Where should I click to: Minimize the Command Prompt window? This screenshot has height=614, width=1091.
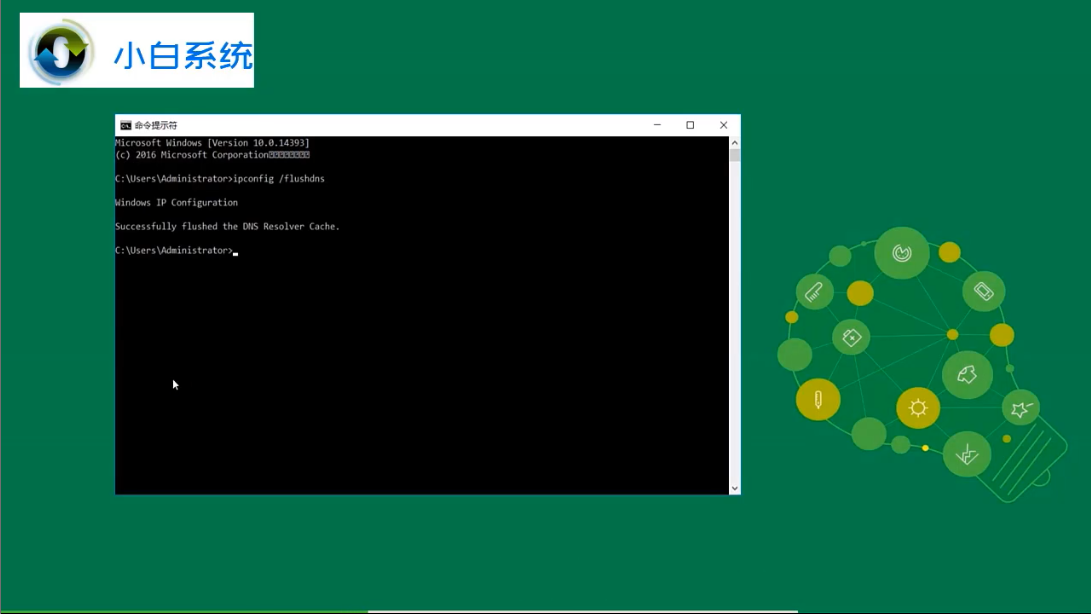coord(657,125)
